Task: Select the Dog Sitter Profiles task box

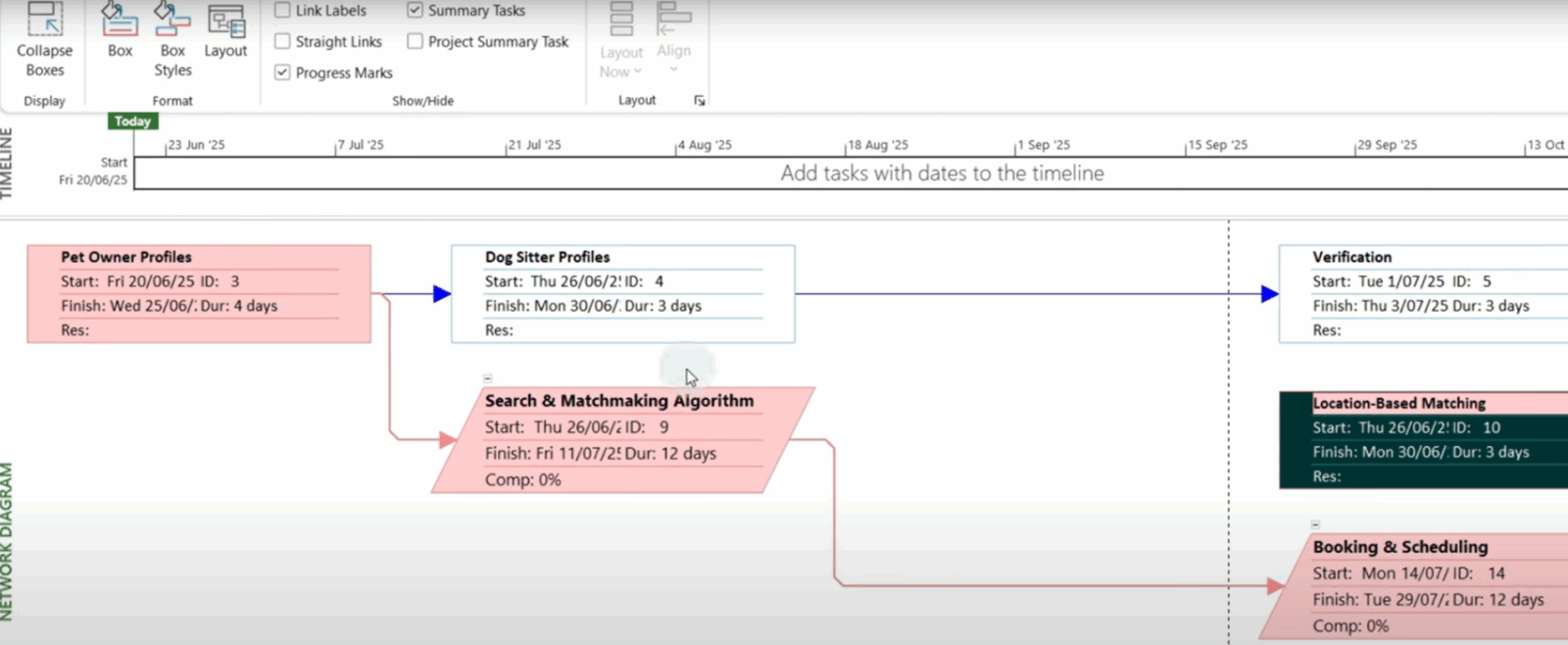Action: coord(622,293)
